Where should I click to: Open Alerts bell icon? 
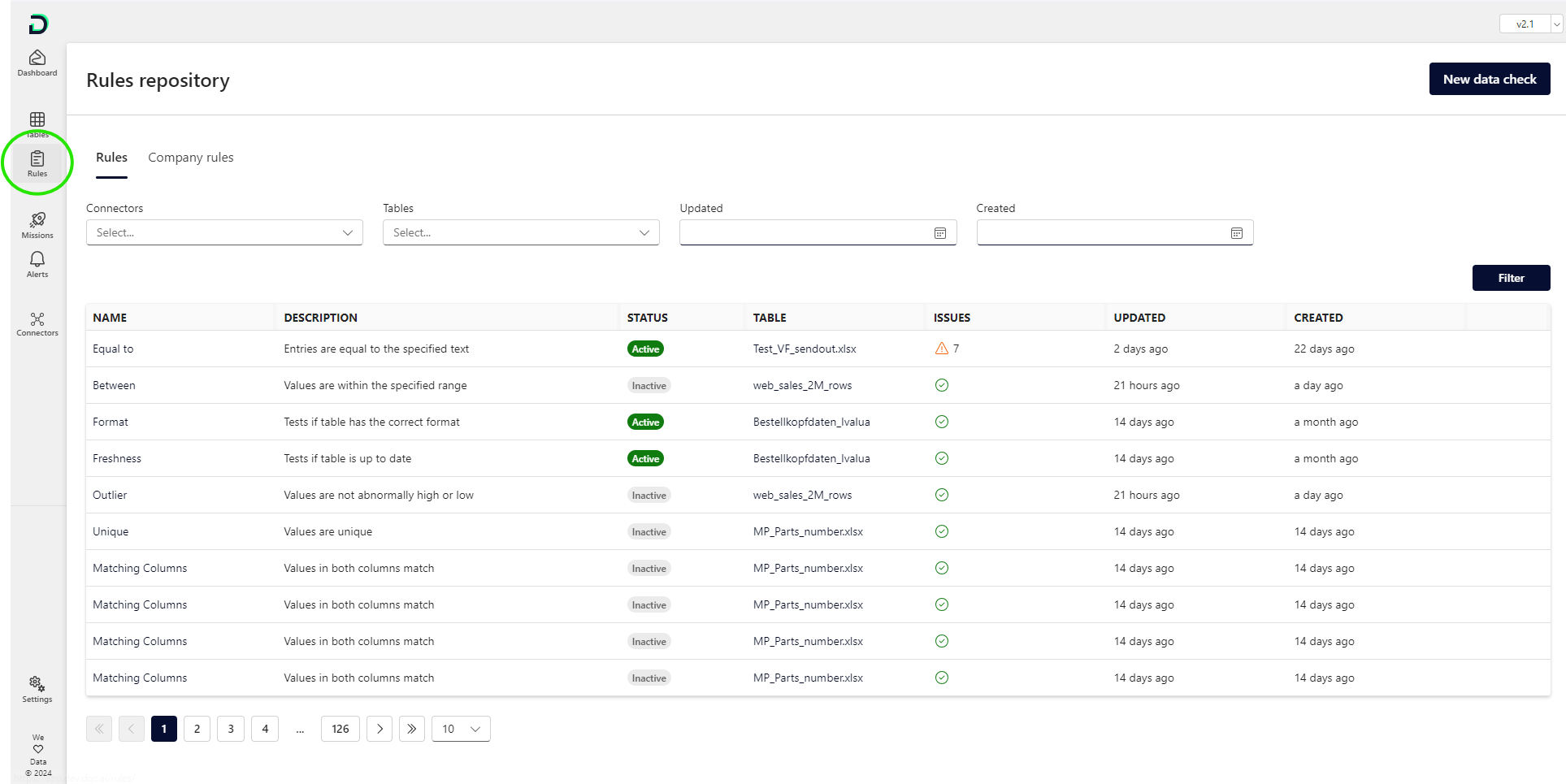pos(37,263)
